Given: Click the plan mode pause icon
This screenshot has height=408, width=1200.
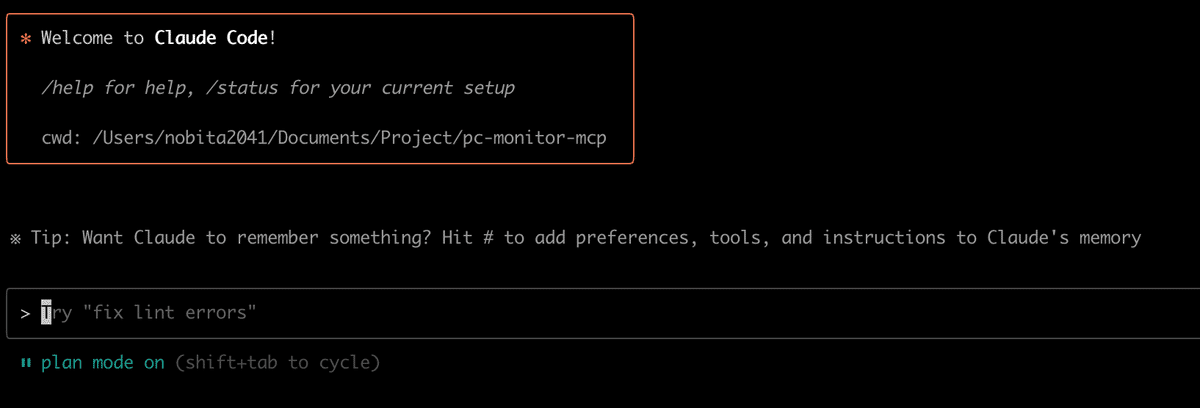Looking at the screenshot, I should point(25,363).
